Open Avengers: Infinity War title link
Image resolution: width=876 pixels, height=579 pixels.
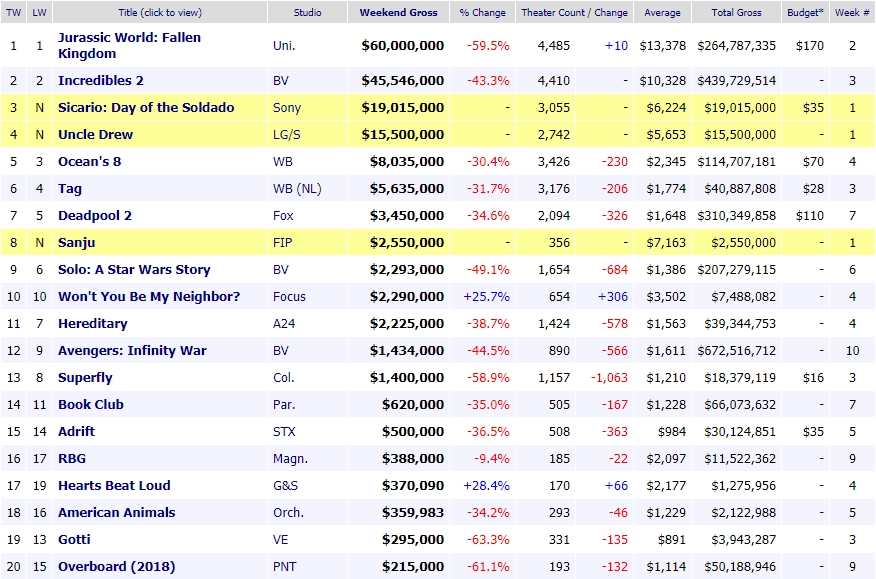tap(132, 350)
